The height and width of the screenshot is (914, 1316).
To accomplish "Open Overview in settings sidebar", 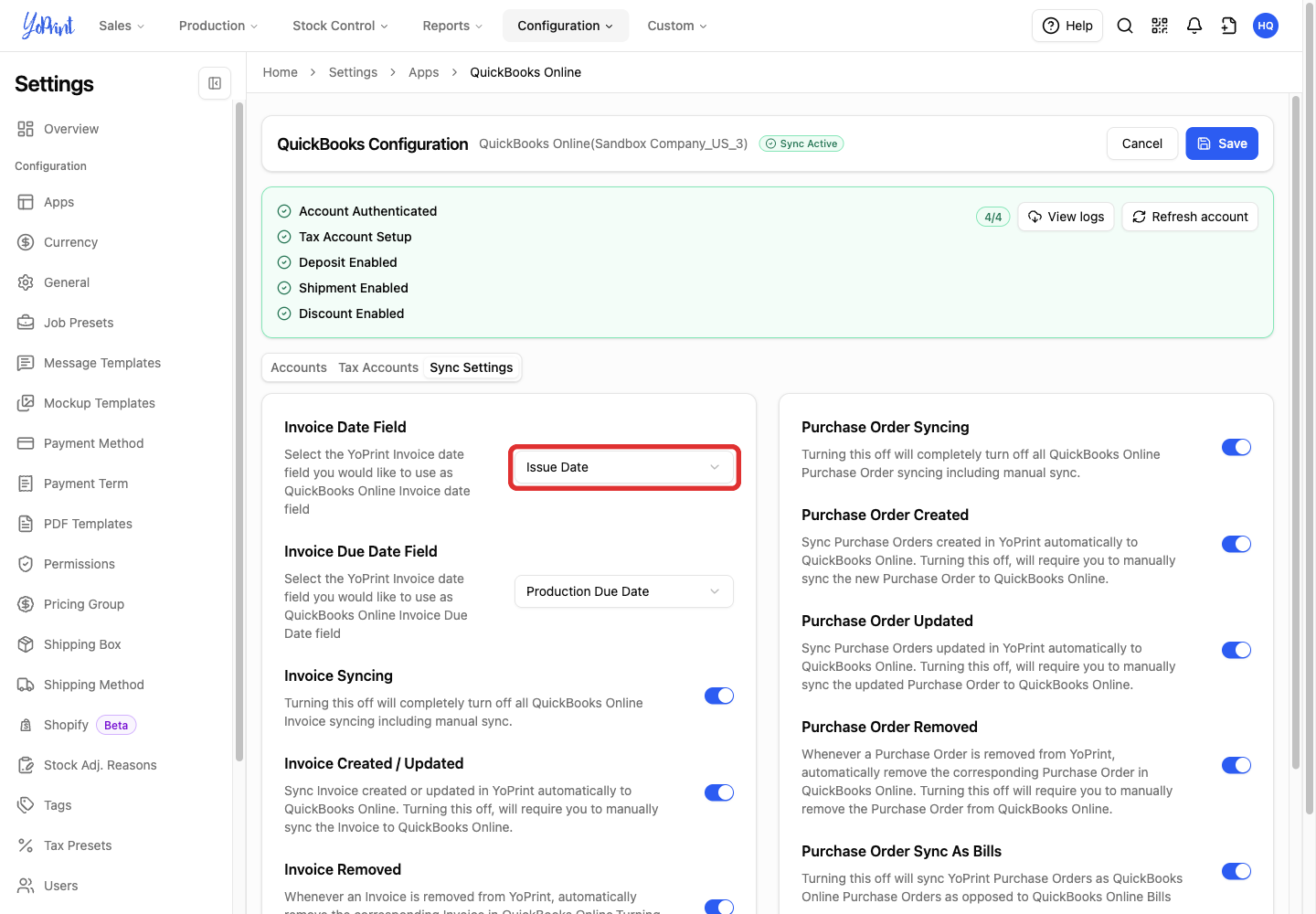I will coord(71,129).
